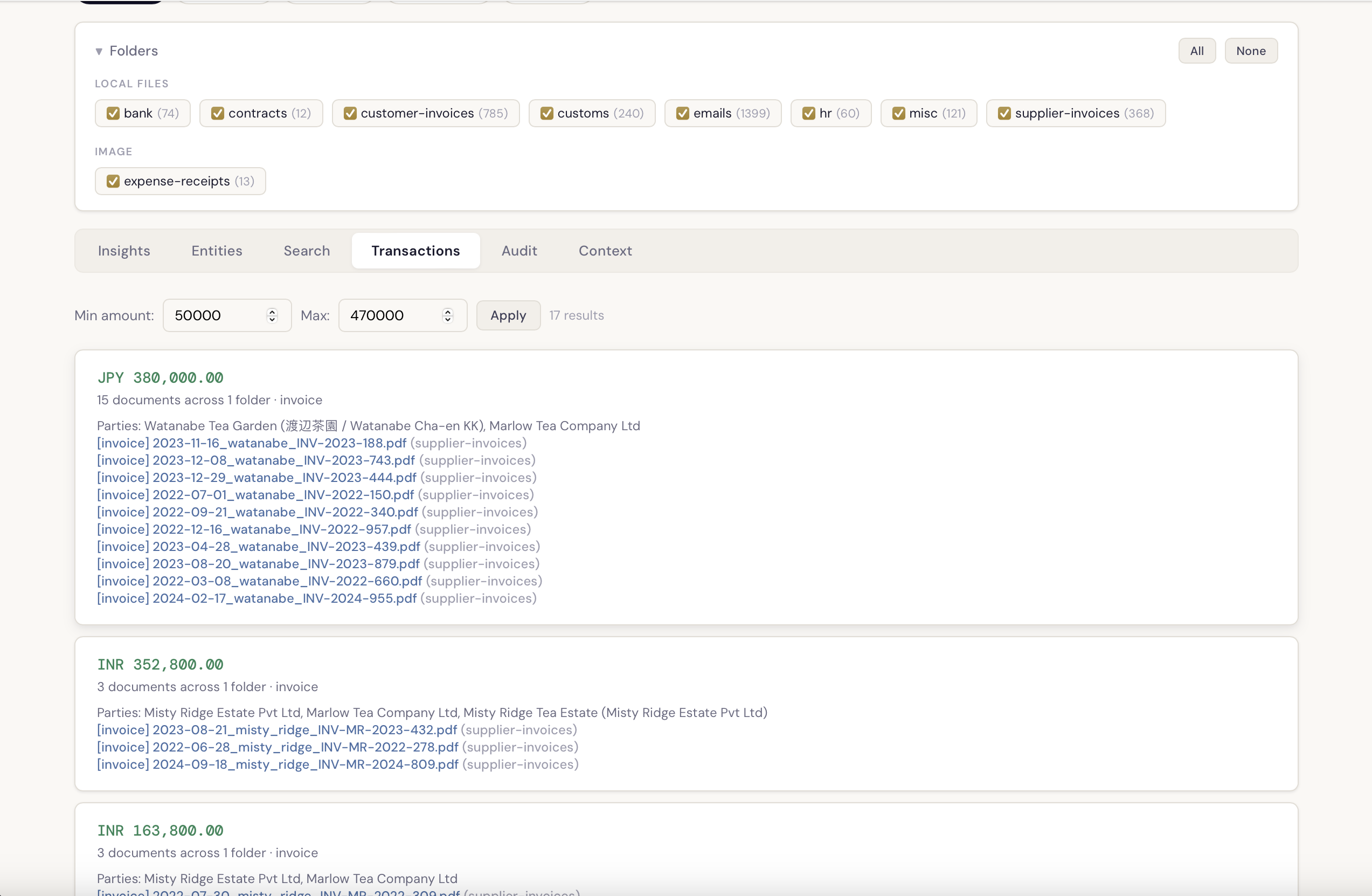
Task: Switch to the Insights tab
Action: (124, 251)
